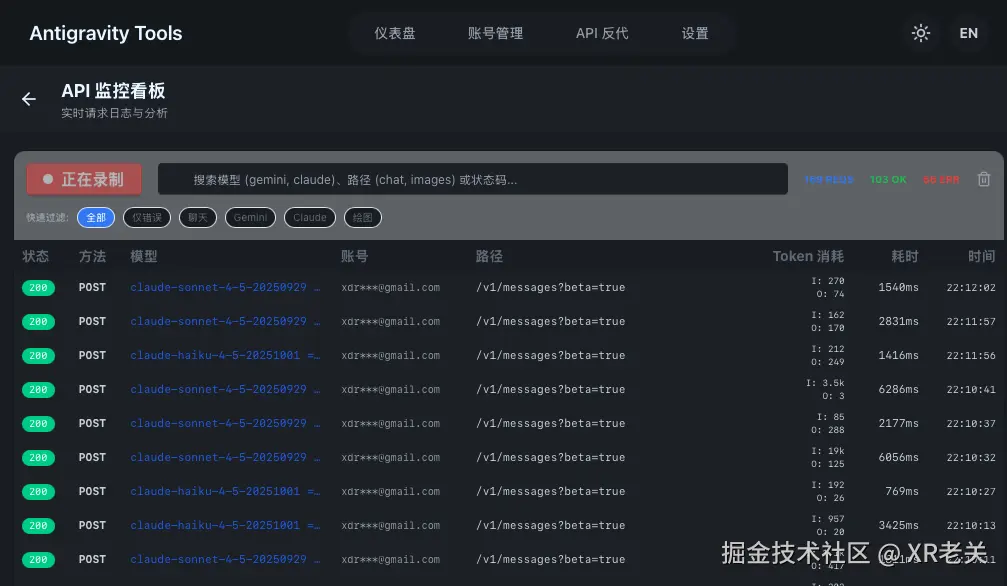Screen dimensions: 1007x586
Task: Click the 200 status badge at 22:12:02
Action: (39, 287)
